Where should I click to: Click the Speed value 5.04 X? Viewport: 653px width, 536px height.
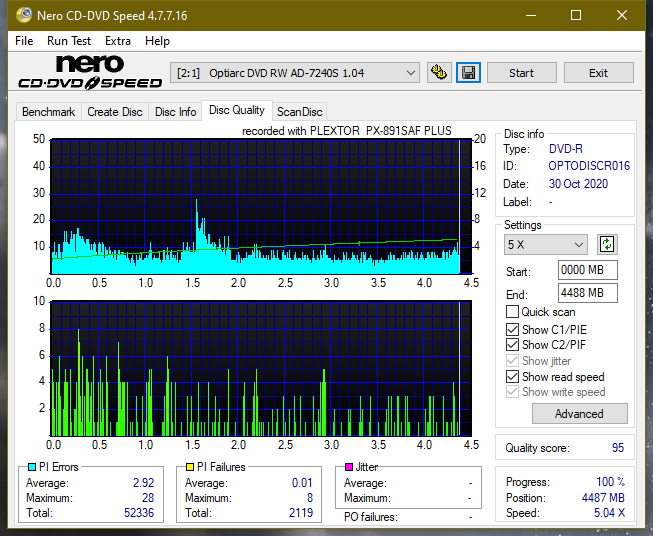(609, 513)
